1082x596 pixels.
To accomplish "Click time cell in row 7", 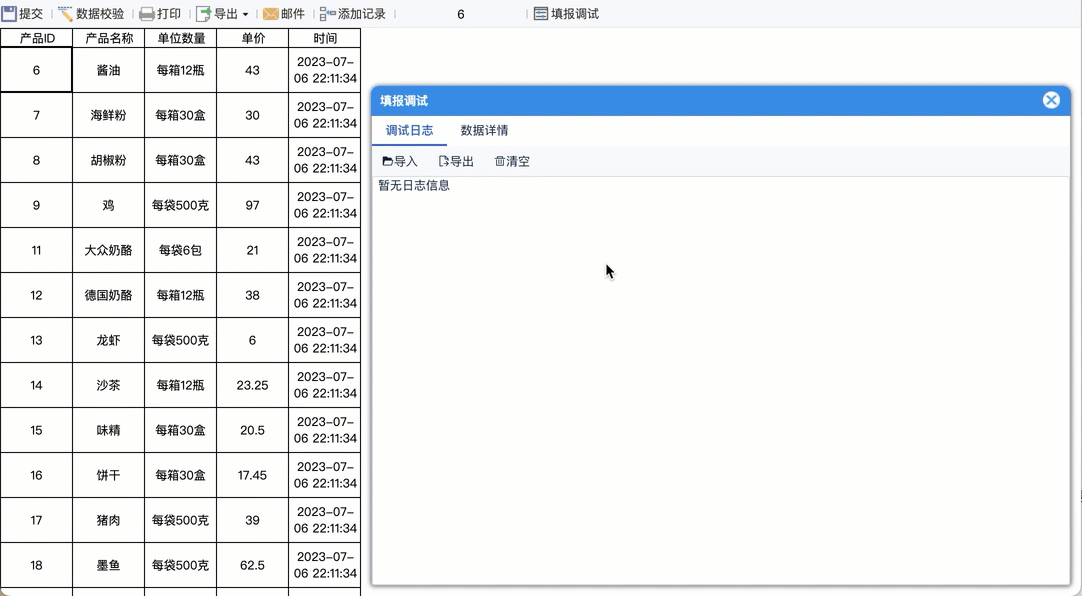I will tap(324, 115).
